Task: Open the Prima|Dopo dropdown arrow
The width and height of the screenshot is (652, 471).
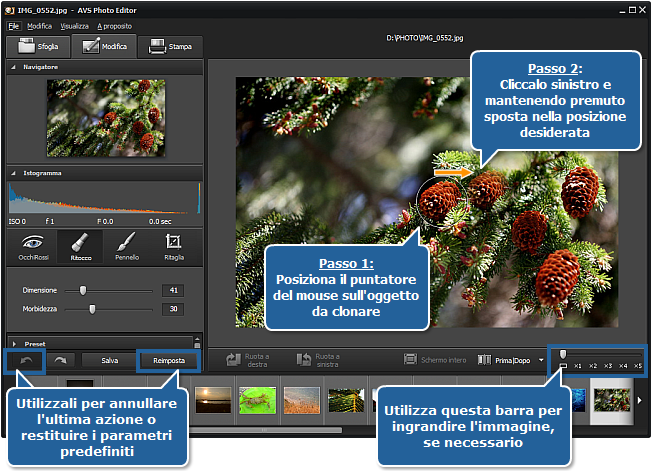Action: (541, 359)
